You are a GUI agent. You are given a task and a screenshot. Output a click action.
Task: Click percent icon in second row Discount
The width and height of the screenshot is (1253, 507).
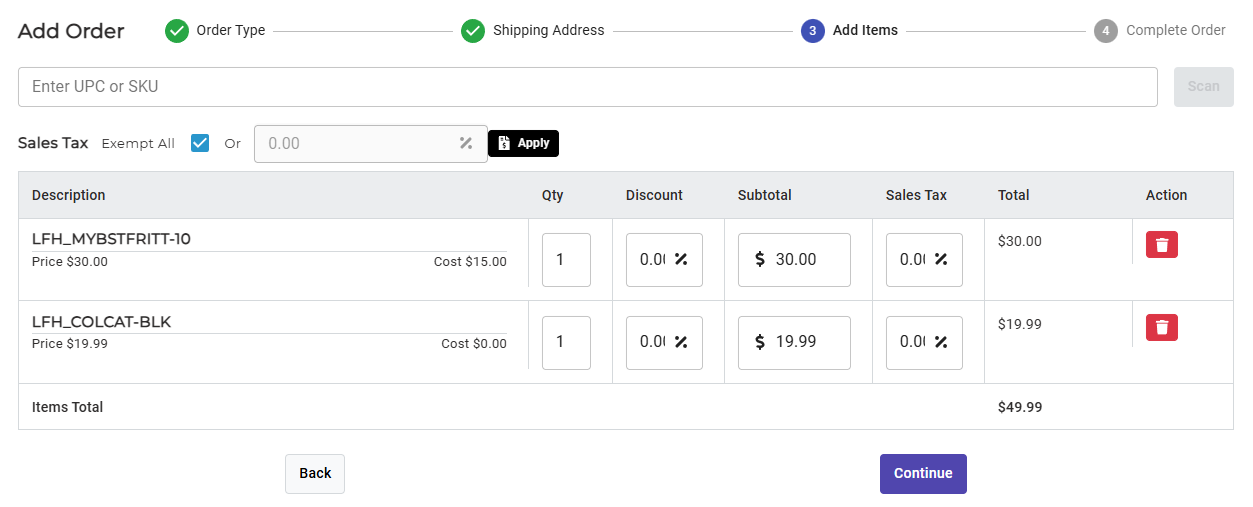point(681,342)
